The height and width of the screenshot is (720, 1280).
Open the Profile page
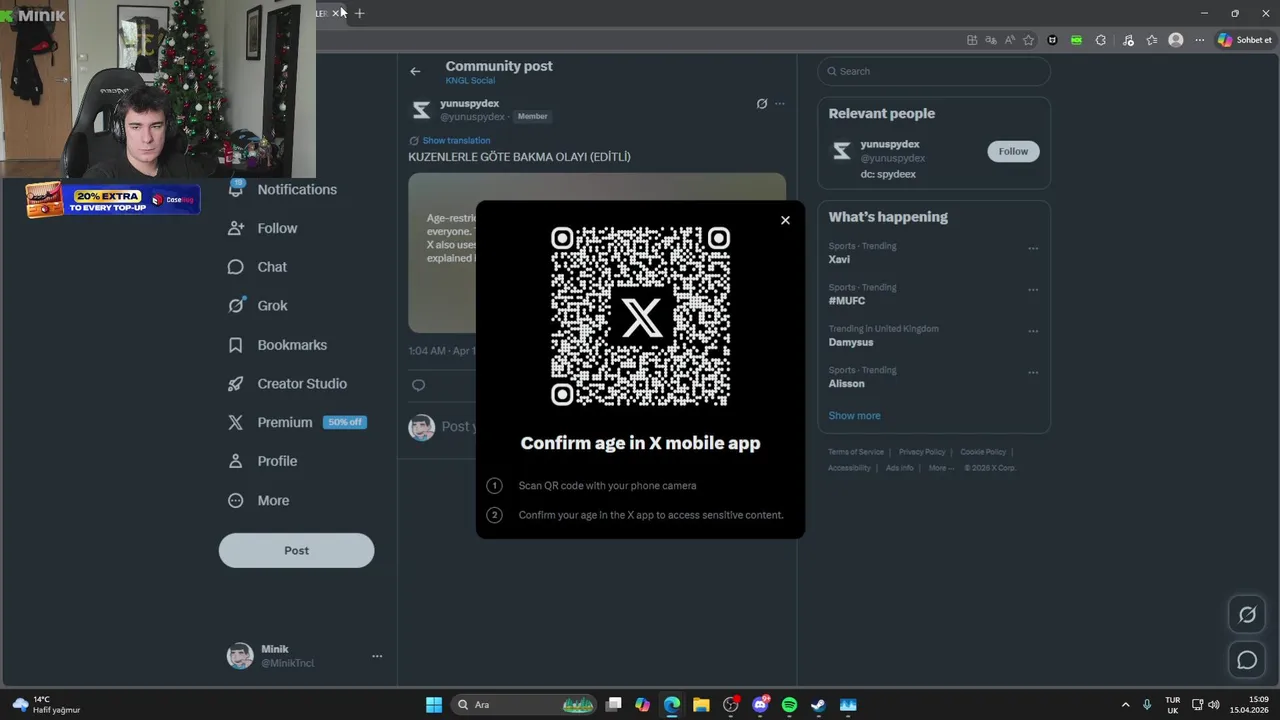pyautogui.click(x=263, y=461)
